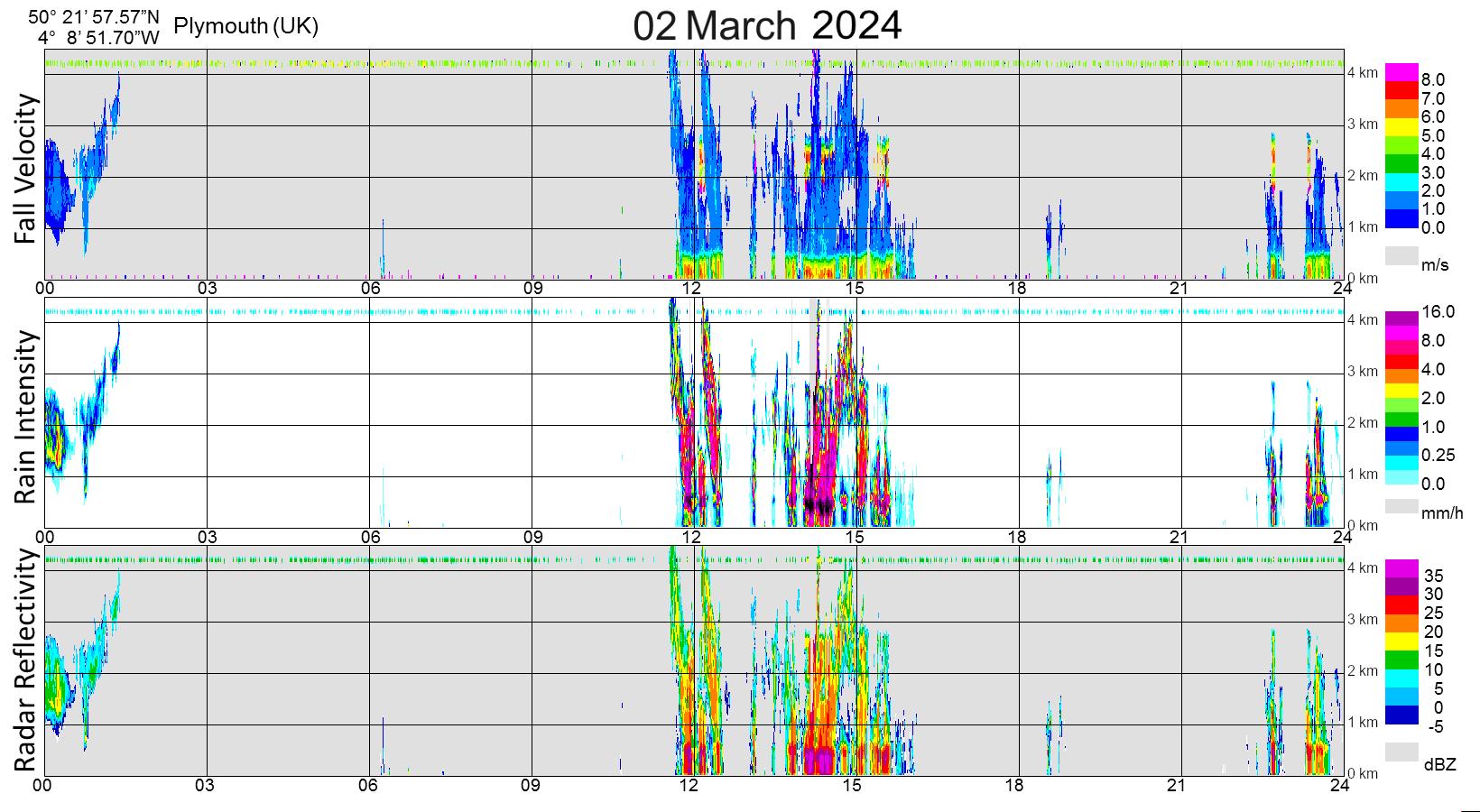The width and height of the screenshot is (1480, 812).
Task: Click the latitude text 50° 21' 57.57"N
Action: pos(94,16)
